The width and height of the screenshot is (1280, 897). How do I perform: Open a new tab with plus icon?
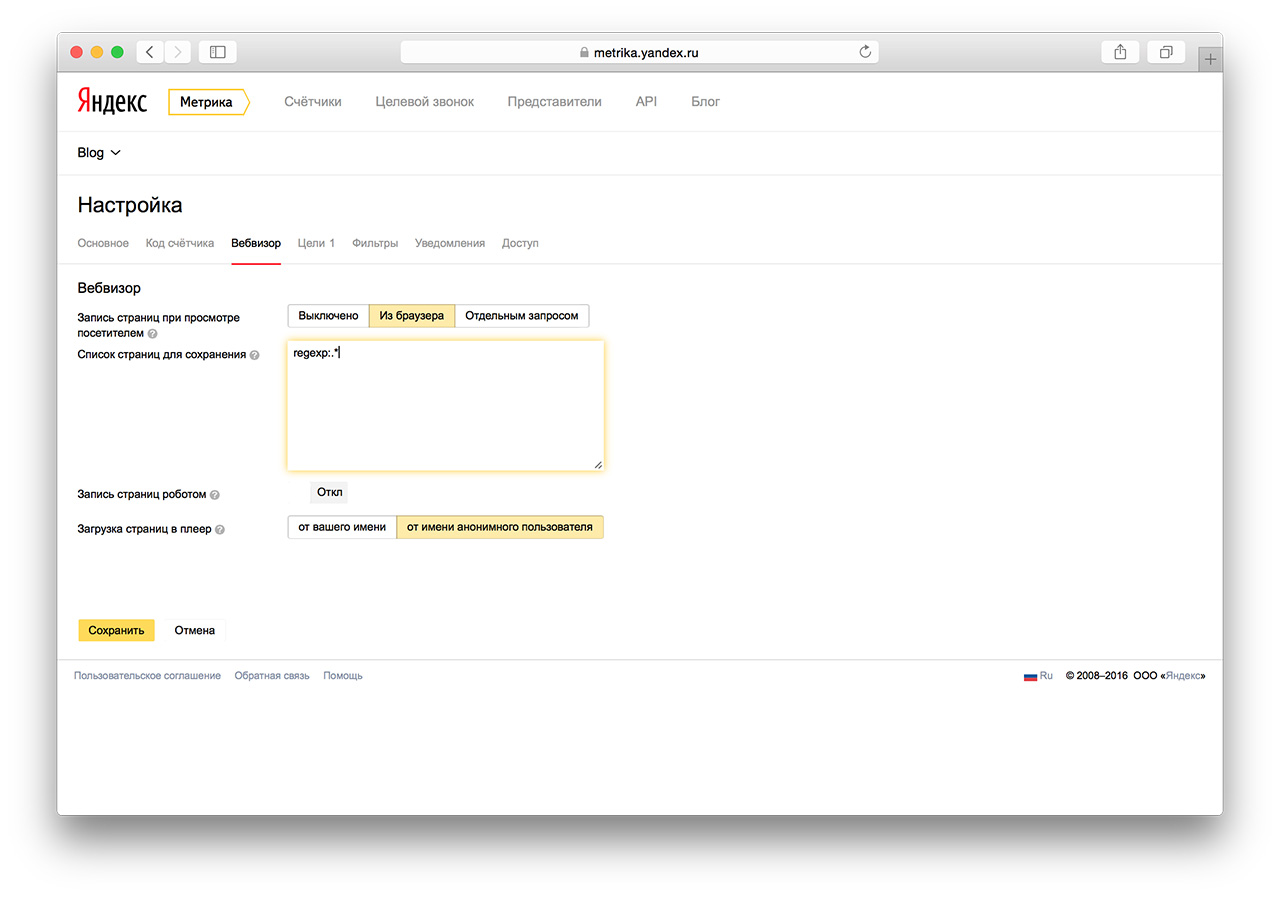tap(1210, 59)
